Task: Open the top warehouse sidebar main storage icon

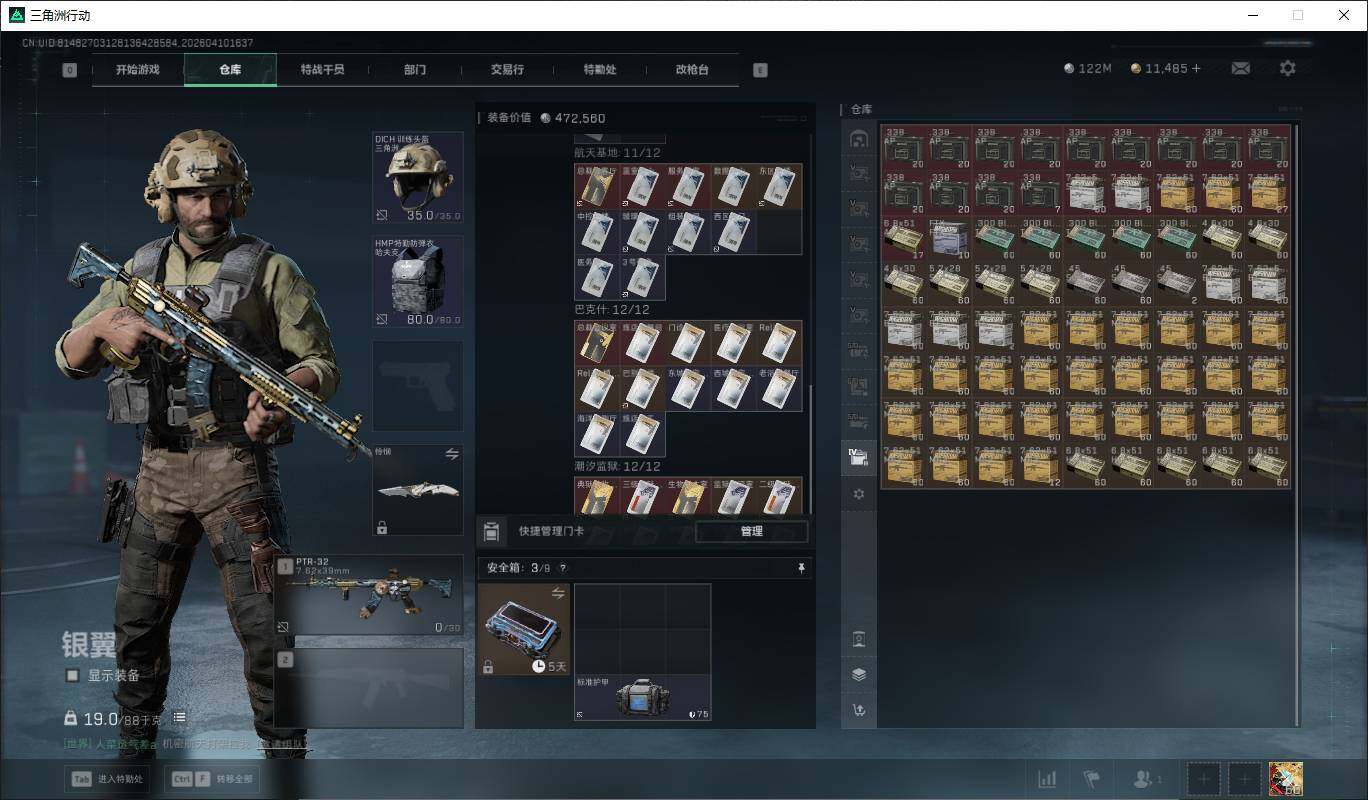Action: 858,138
